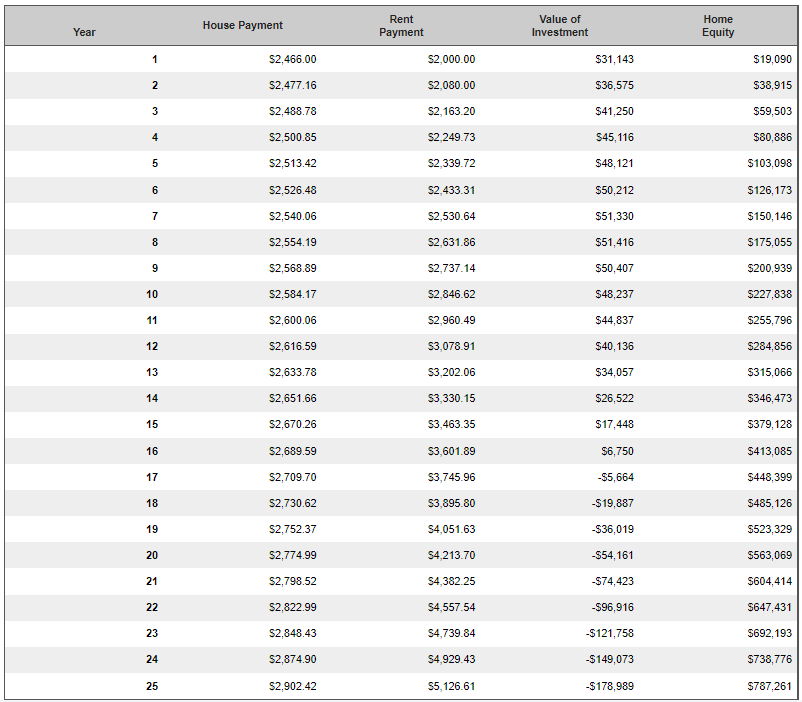Click investment value $45,116

point(614,138)
